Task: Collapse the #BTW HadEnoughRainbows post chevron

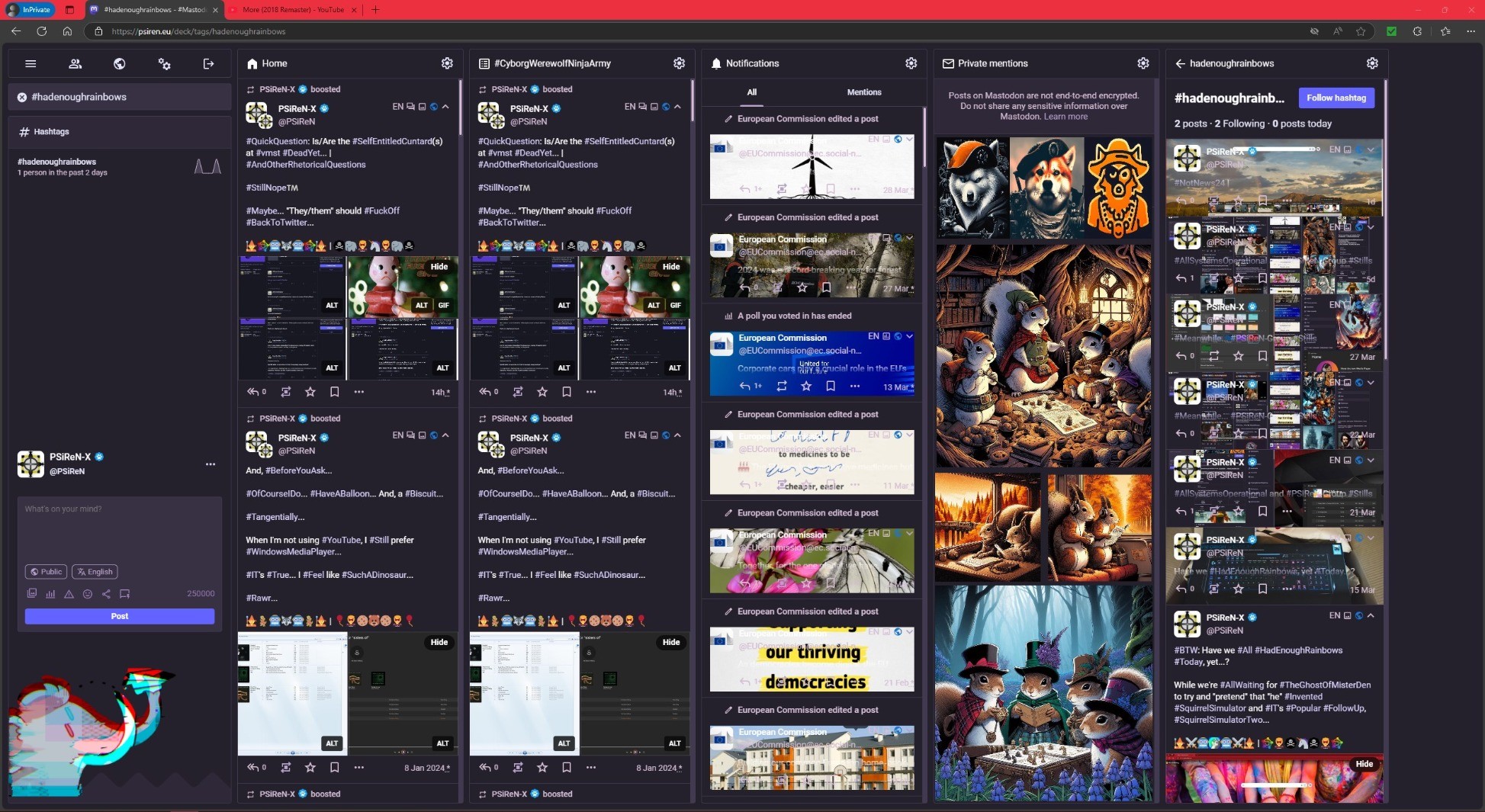Action: tap(1371, 615)
